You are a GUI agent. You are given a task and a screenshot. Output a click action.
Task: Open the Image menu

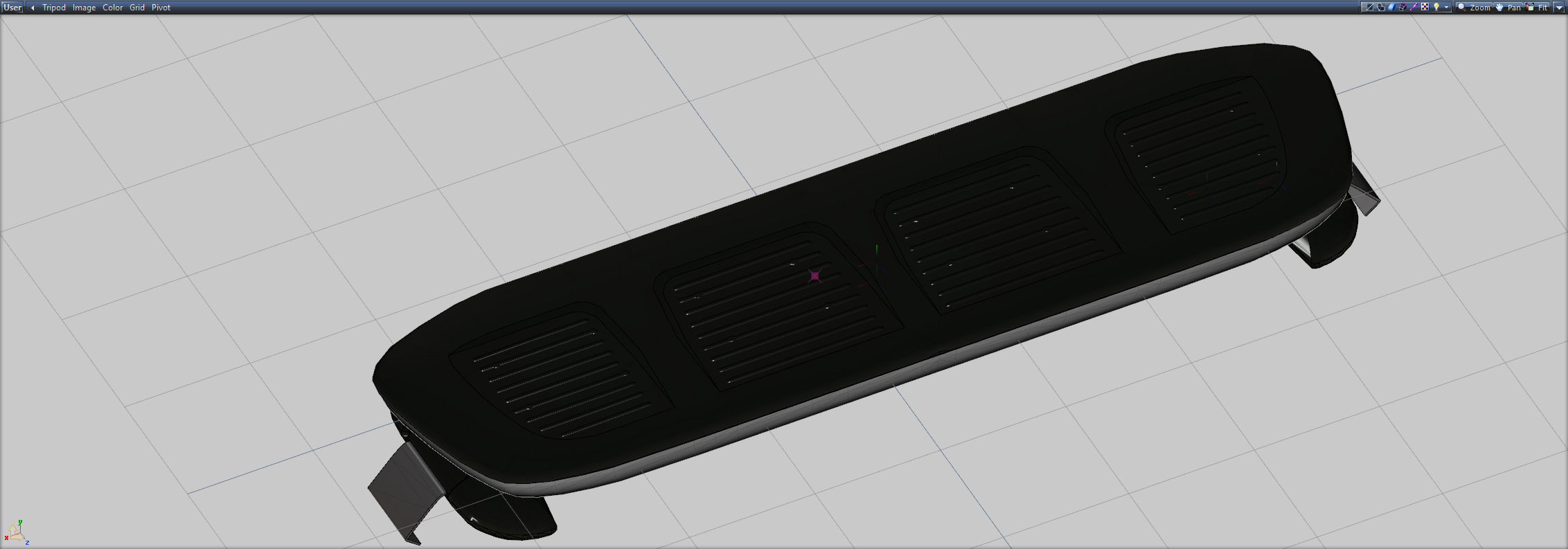[84, 8]
